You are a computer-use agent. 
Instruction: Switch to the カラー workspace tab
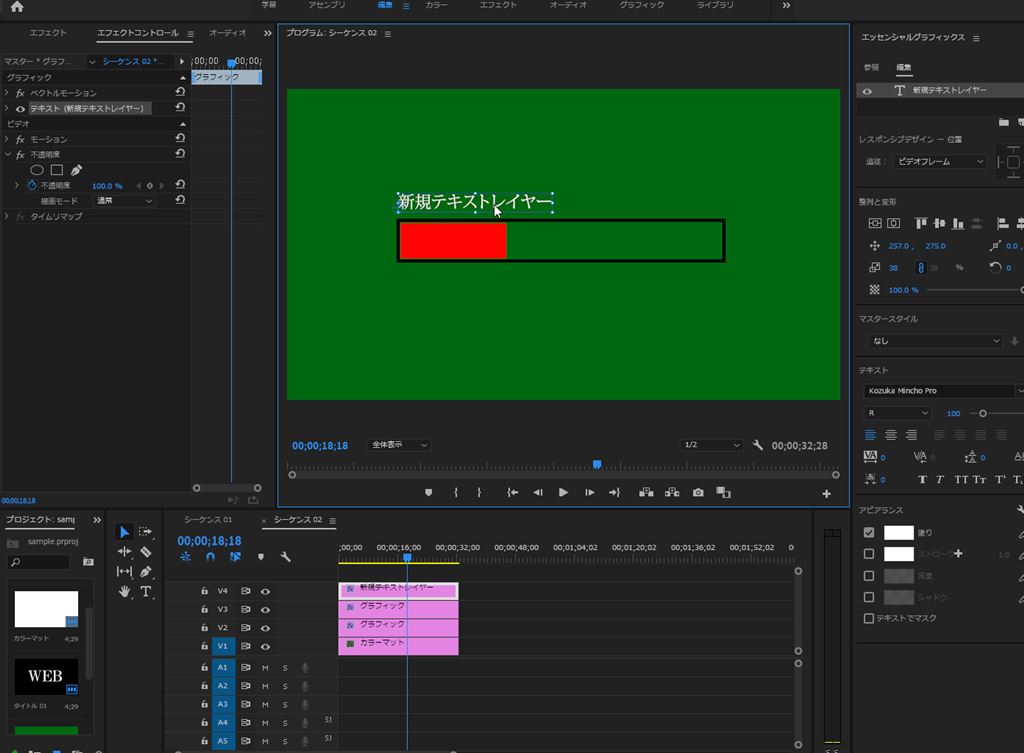[x=436, y=5]
